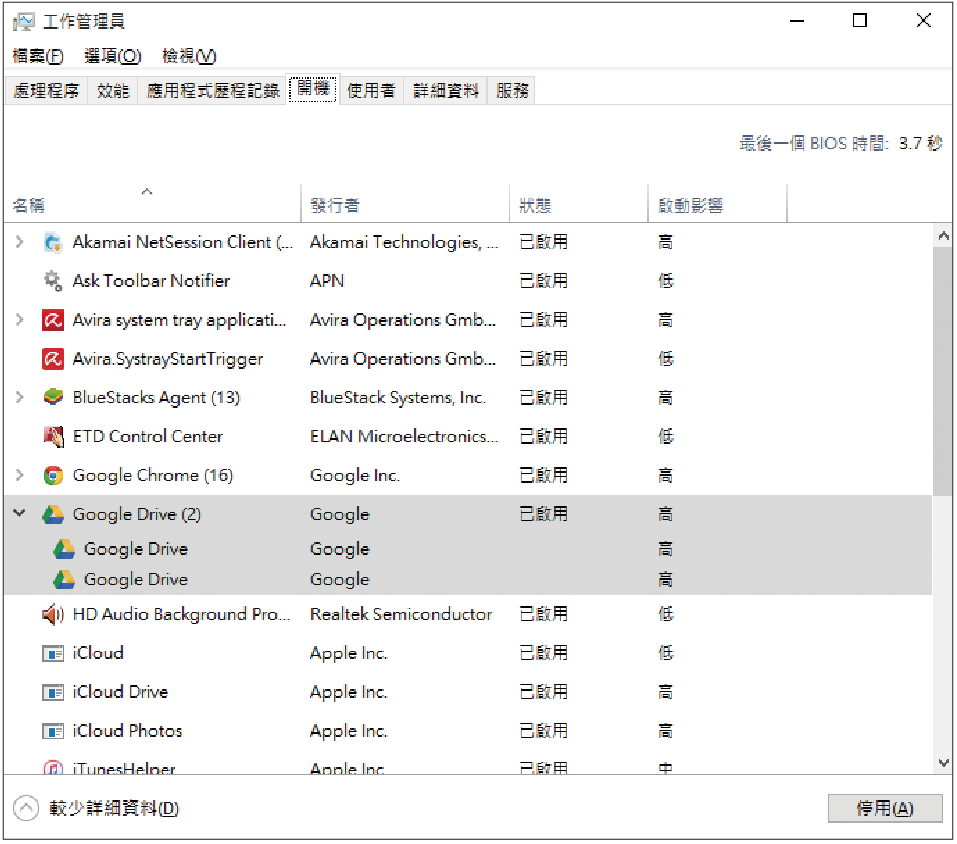Open the 選項(O) menu
957x844 pixels.
(113, 56)
